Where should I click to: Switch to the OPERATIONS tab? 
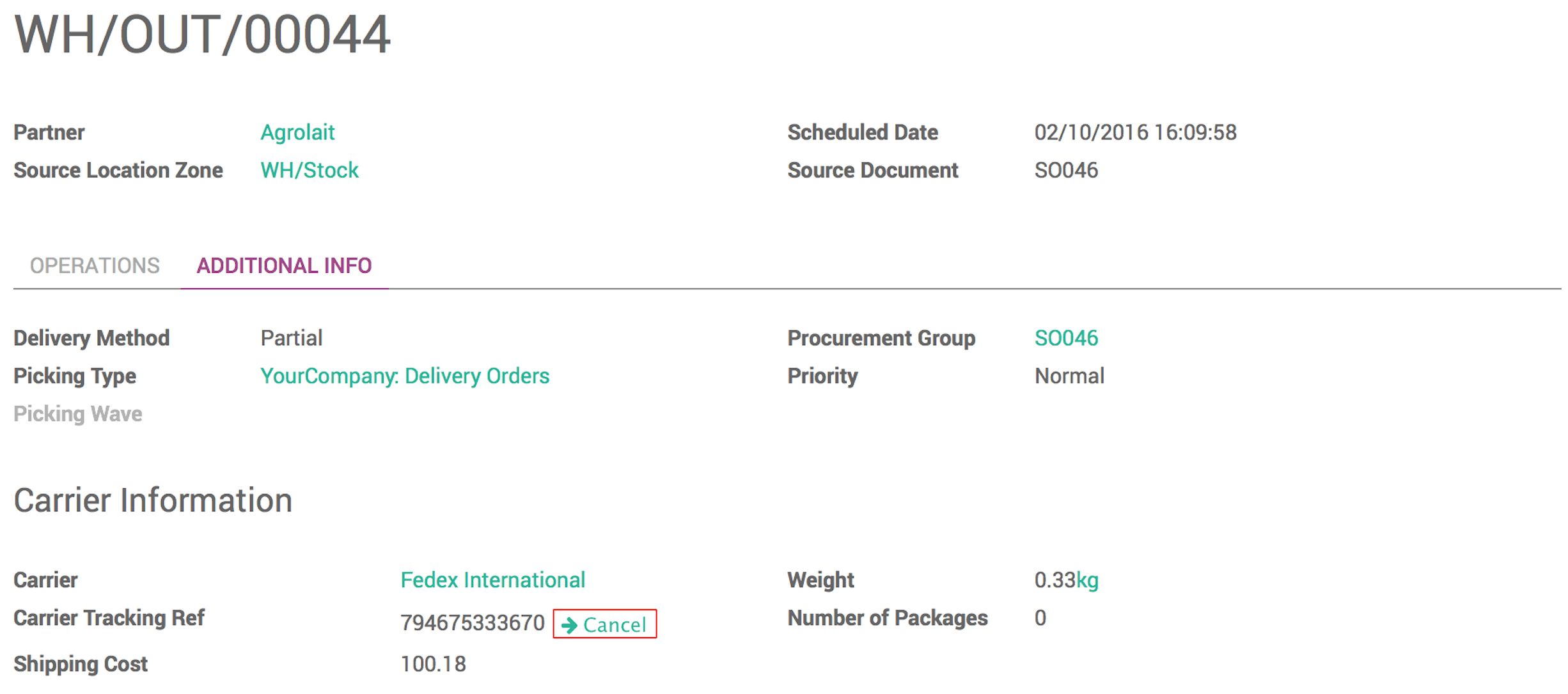[95, 265]
